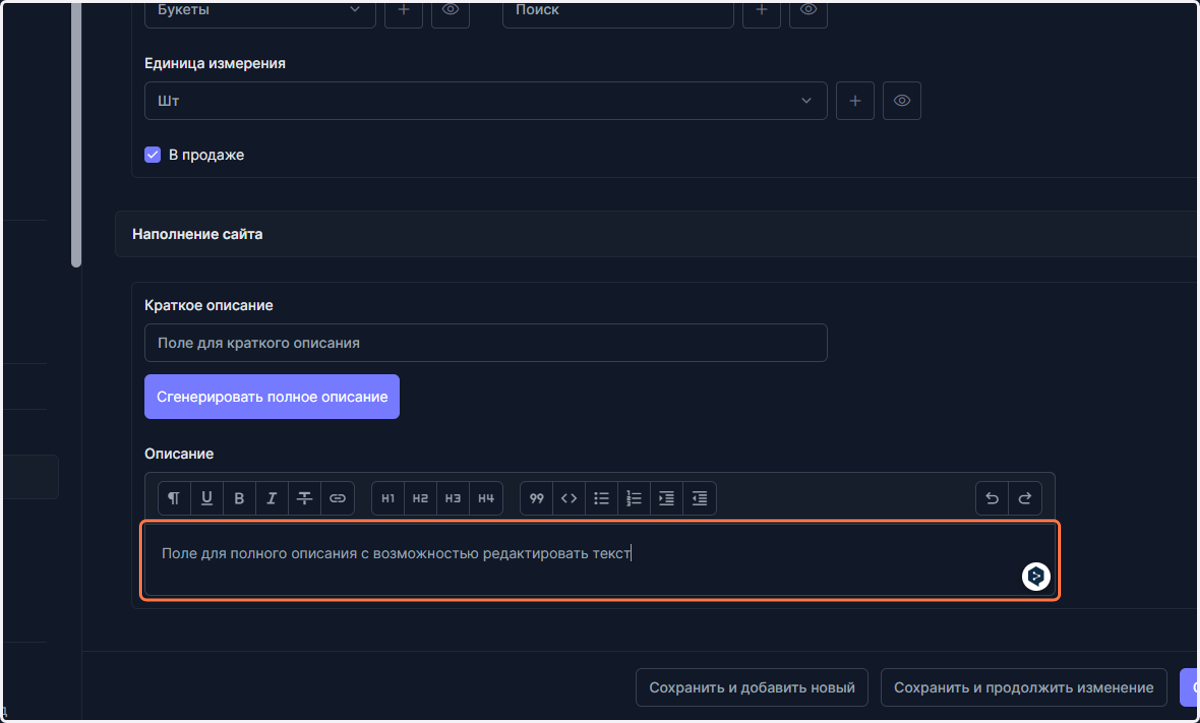Insert a link in the description
Screen dimensions: 1200x723
pos(338,498)
